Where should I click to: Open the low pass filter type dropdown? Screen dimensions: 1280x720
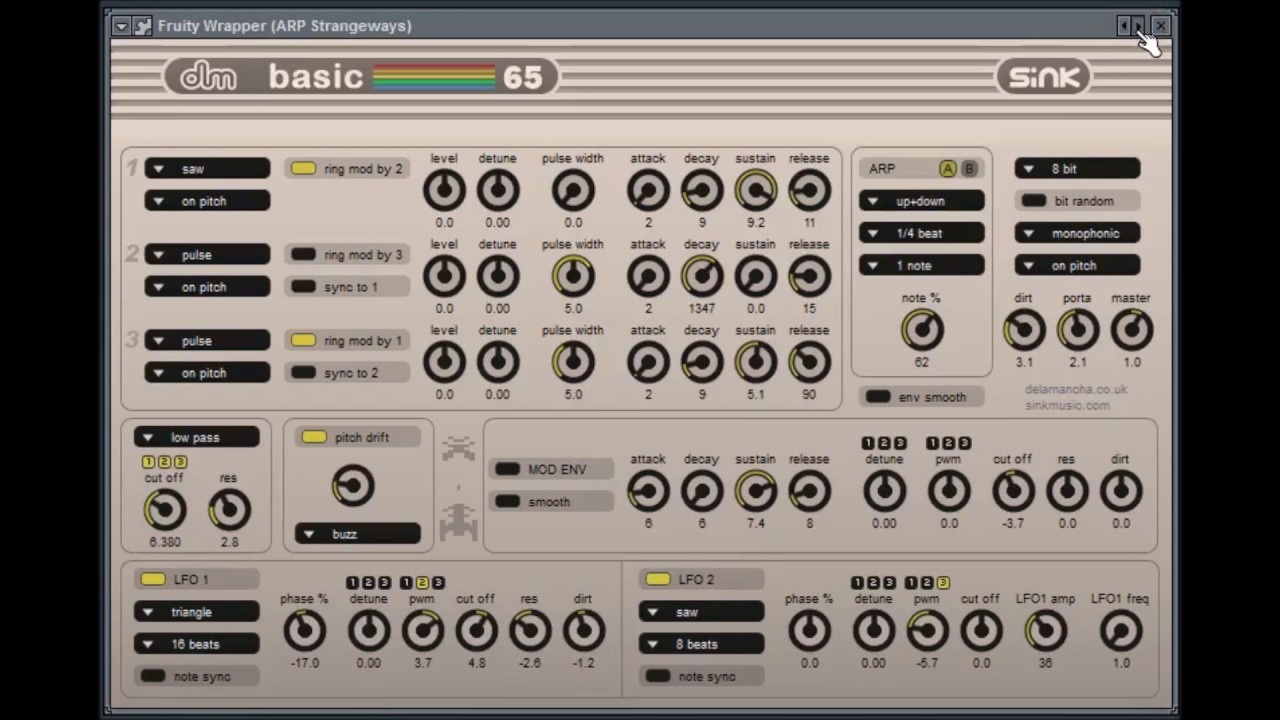(x=197, y=437)
